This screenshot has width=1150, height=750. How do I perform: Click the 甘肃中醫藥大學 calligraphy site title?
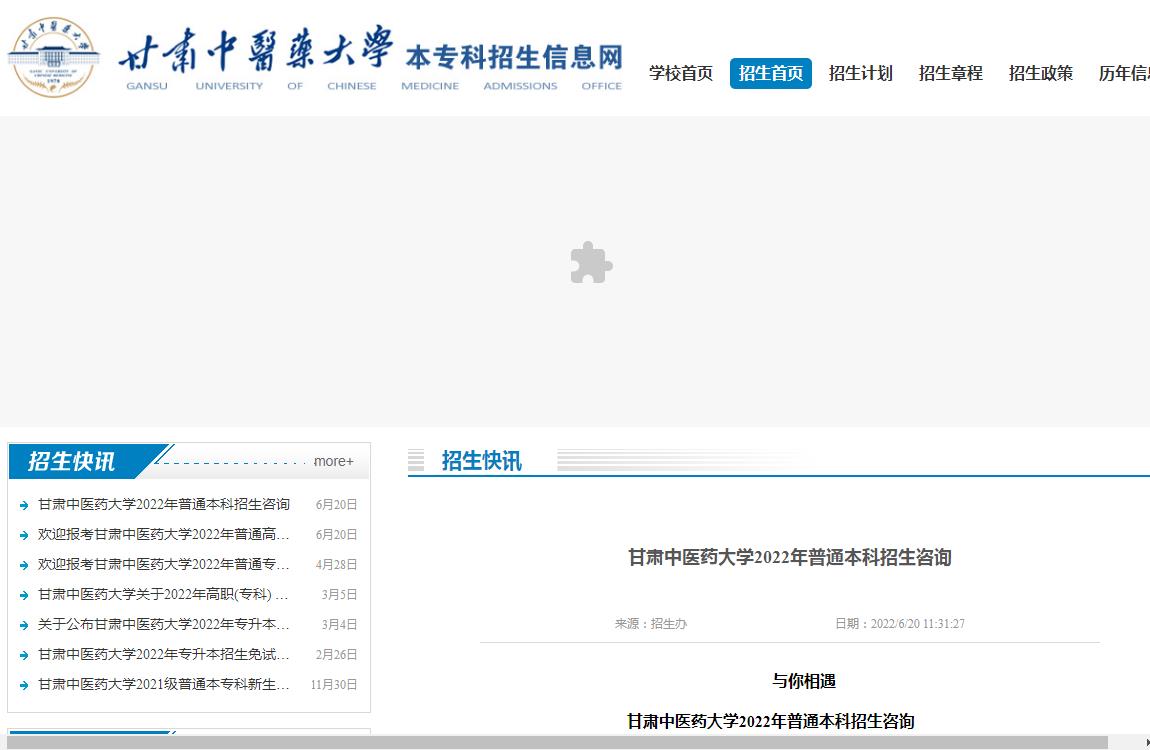[256, 50]
